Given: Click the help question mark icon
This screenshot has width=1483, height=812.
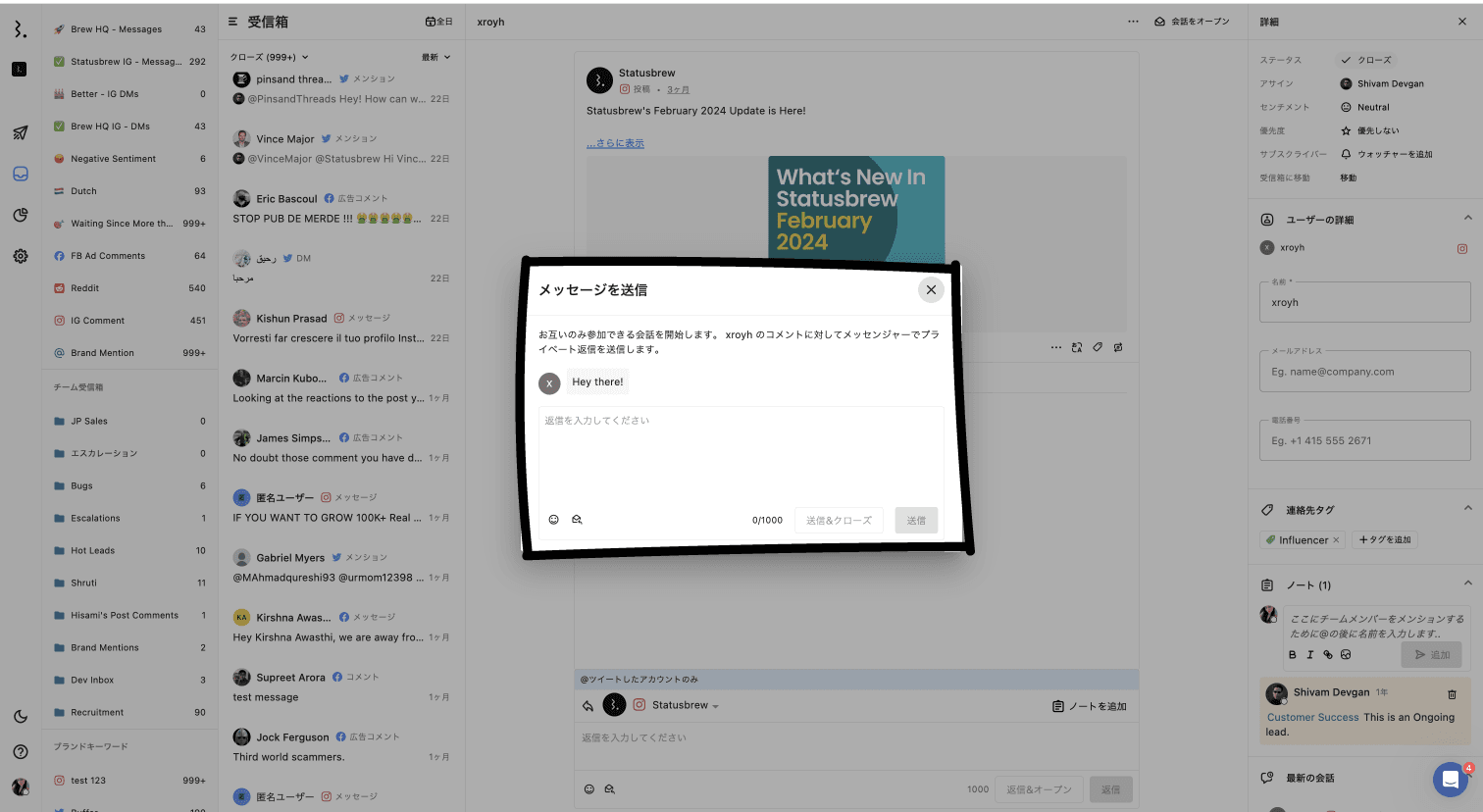Looking at the screenshot, I should [20, 752].
